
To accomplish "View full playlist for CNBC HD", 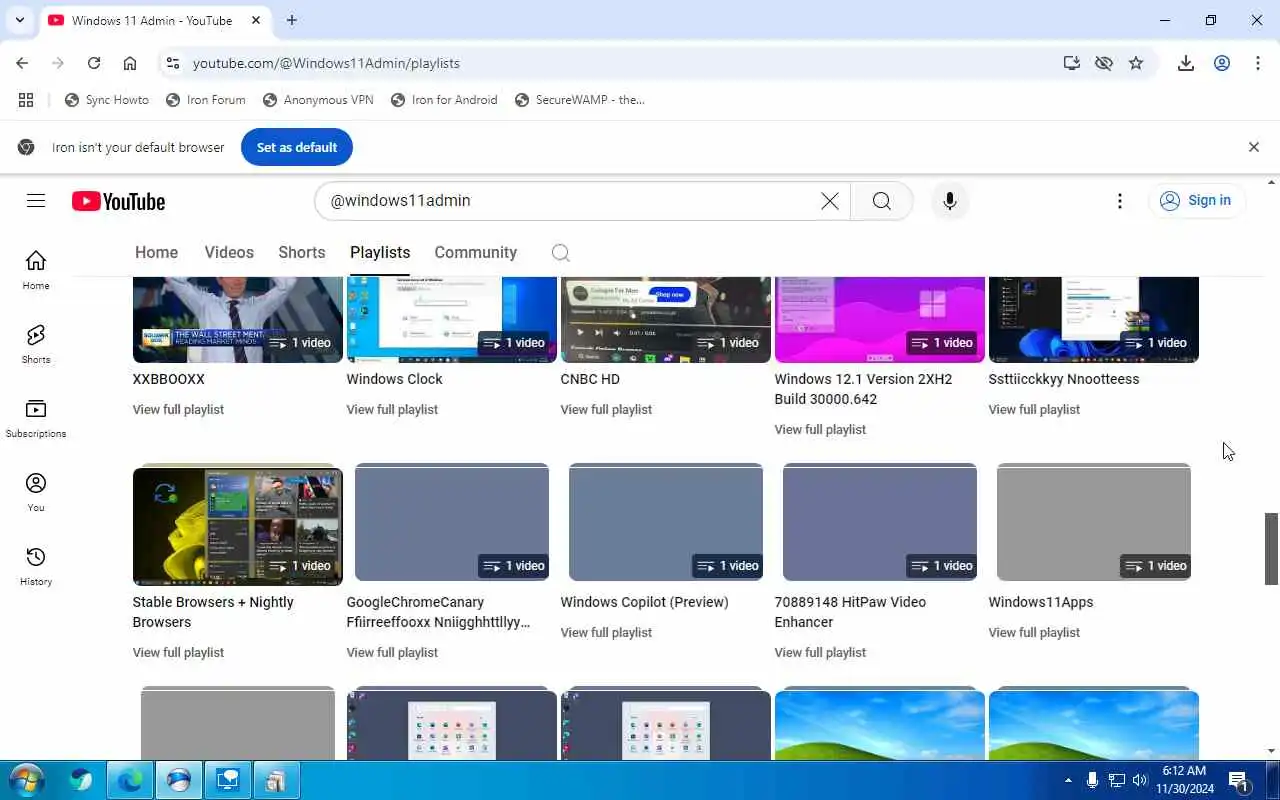I will [x=606, y=409].
